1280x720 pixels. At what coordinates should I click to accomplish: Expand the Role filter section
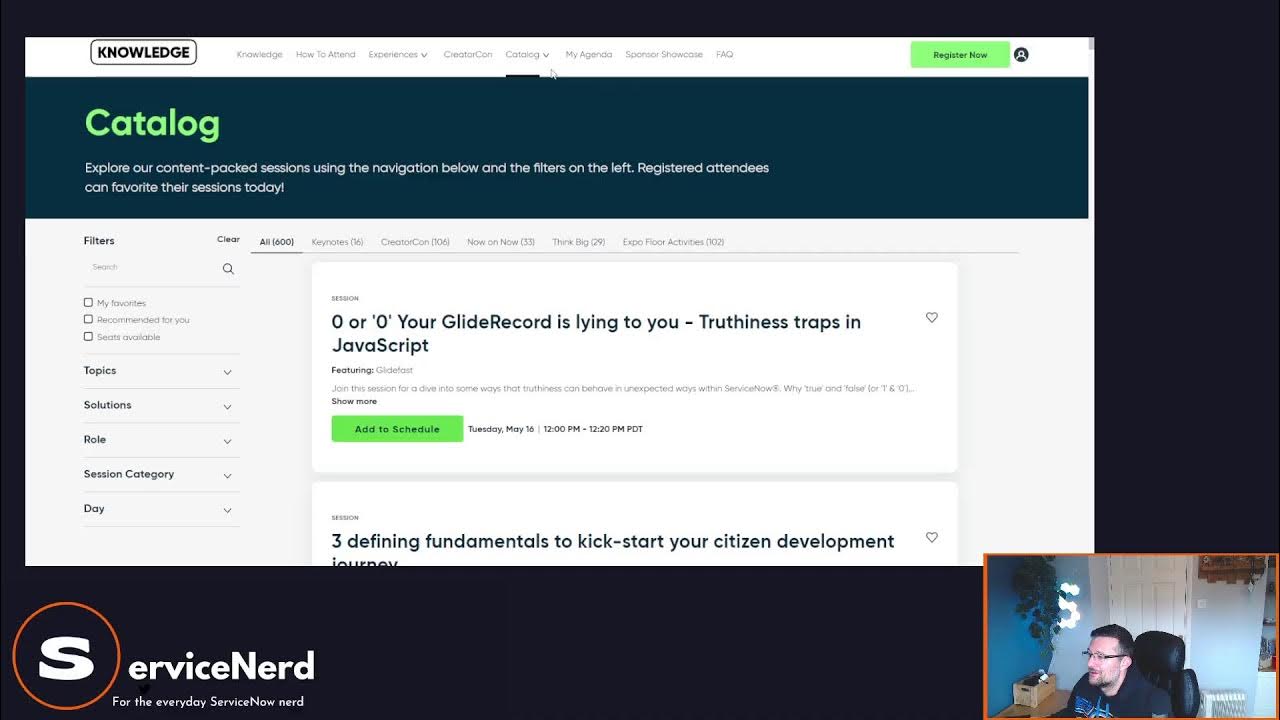click(x=161, y=440)
